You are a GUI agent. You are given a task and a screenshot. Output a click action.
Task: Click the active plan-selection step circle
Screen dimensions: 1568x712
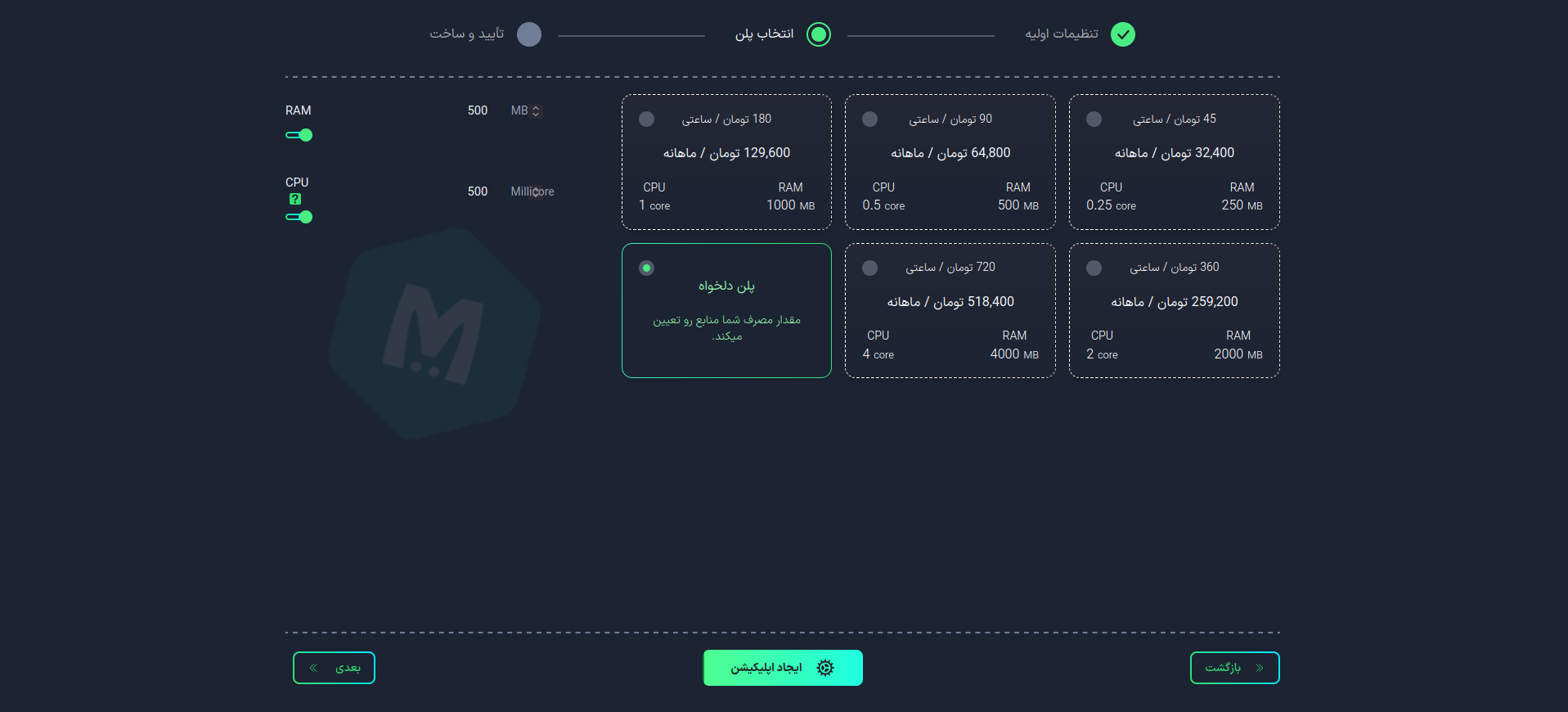(819, 34)
